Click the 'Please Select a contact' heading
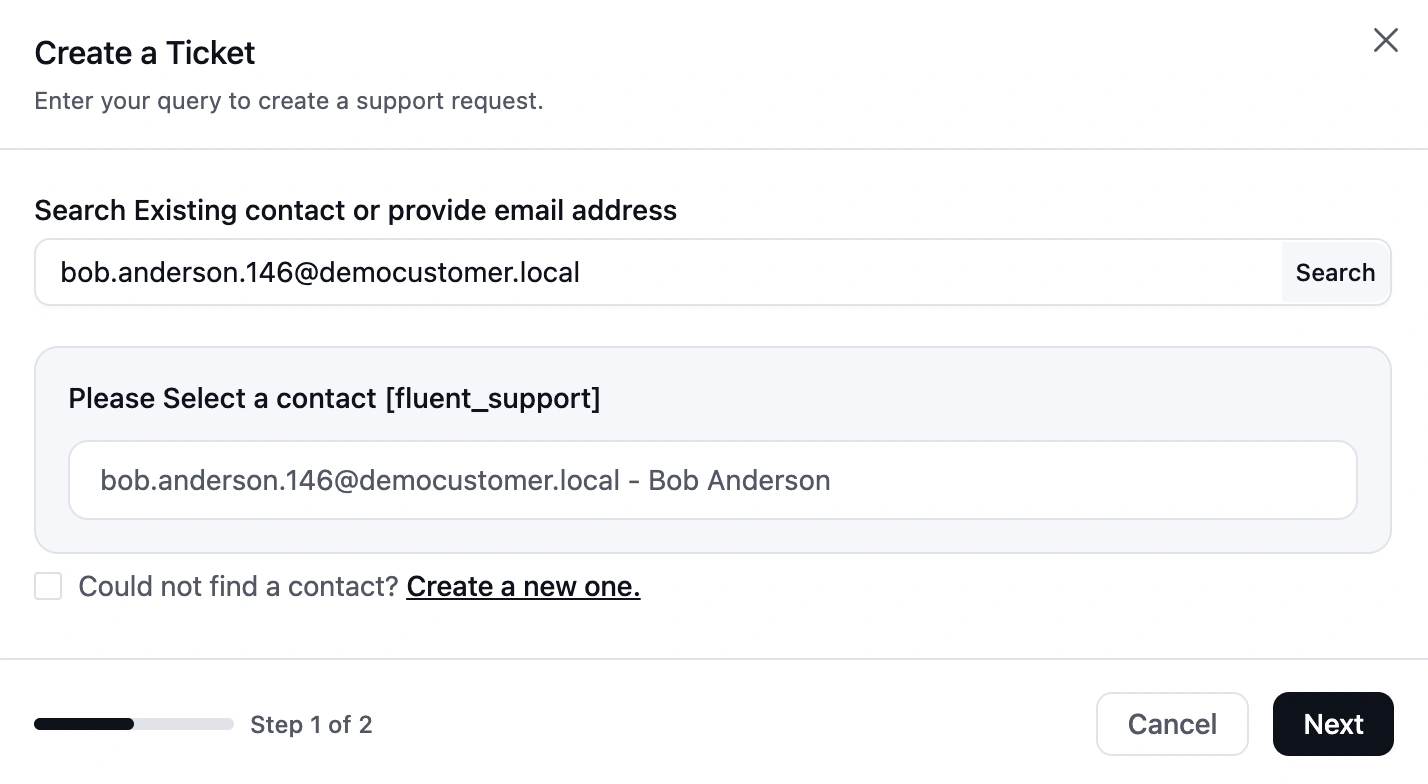The height and width of the screenshot is (784, 1428). [x=225, y=398]
